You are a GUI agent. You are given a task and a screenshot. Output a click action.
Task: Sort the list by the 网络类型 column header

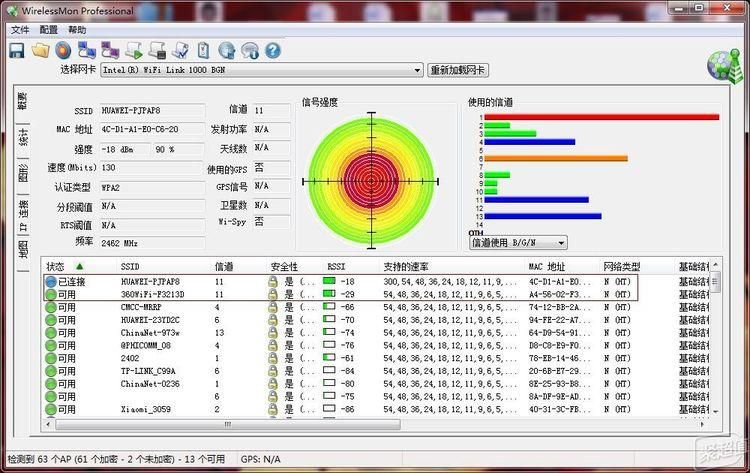pyautogui.click(x=622, y=267)
